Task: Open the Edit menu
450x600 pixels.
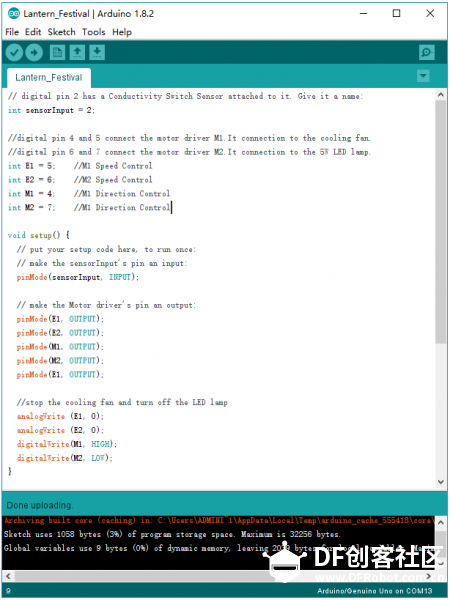Action: (33, 32)
